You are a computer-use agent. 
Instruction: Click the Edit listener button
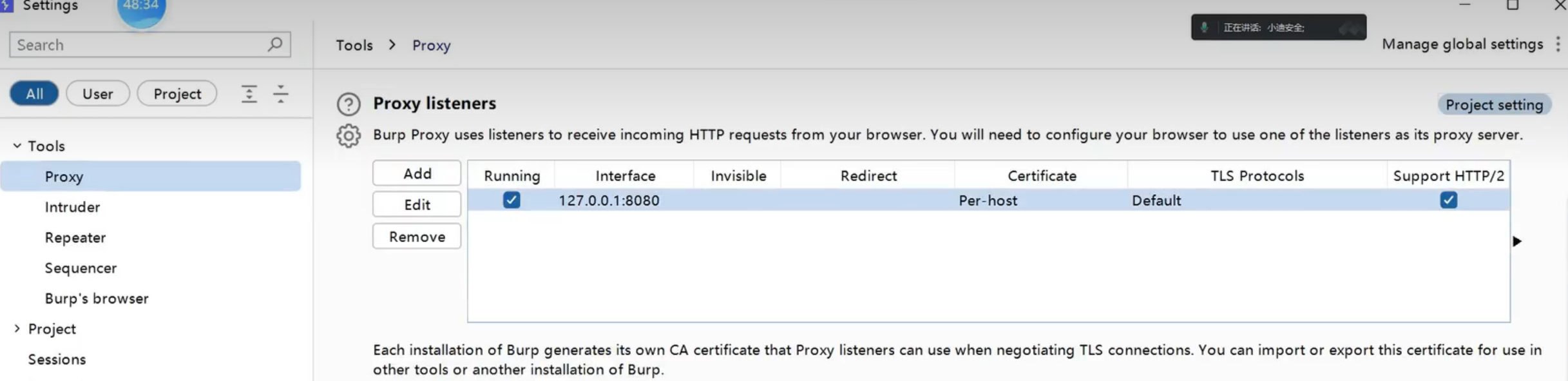pos(417,204)
